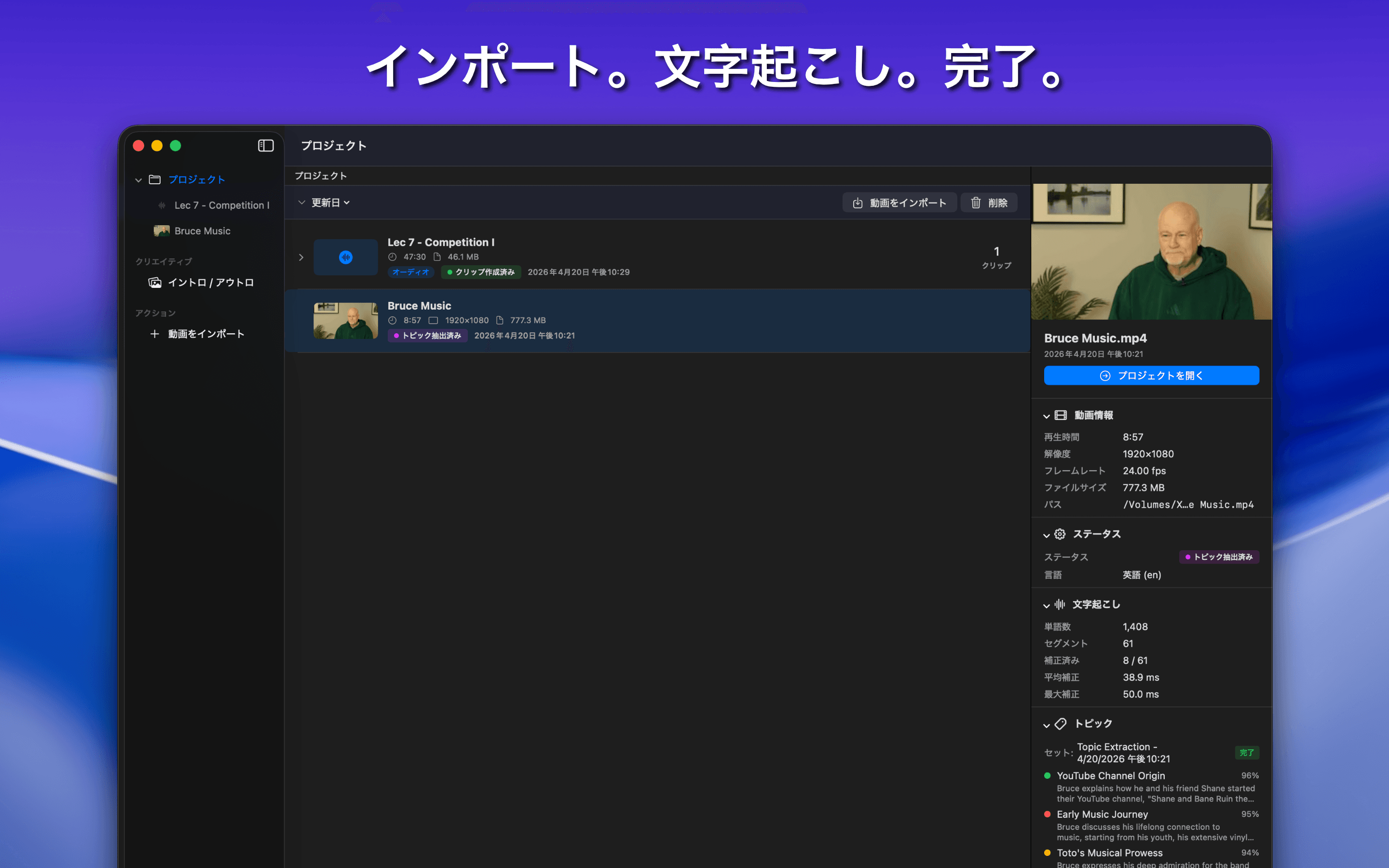Screen dimensions: 1389x868
Task: Click the Bruce Music thumbnail icon in sidebar
Action: [162, 231]
